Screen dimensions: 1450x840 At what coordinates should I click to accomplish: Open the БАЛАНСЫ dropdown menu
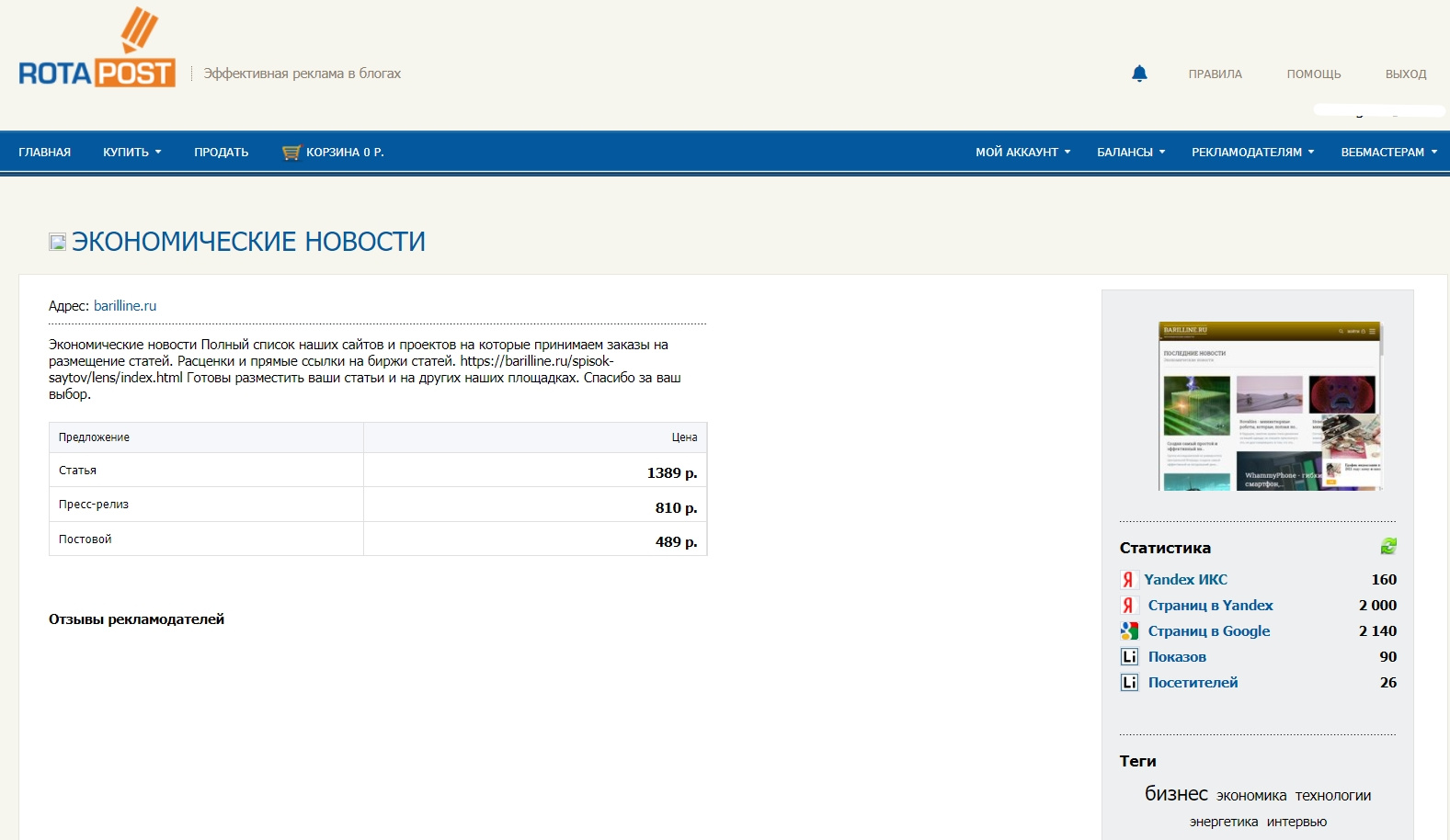1131,153
